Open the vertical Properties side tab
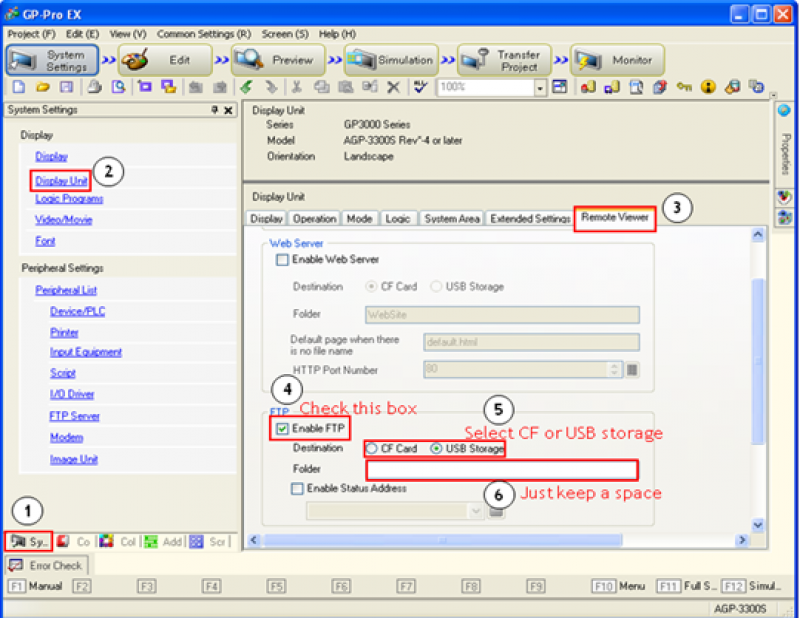 (785, 155)
